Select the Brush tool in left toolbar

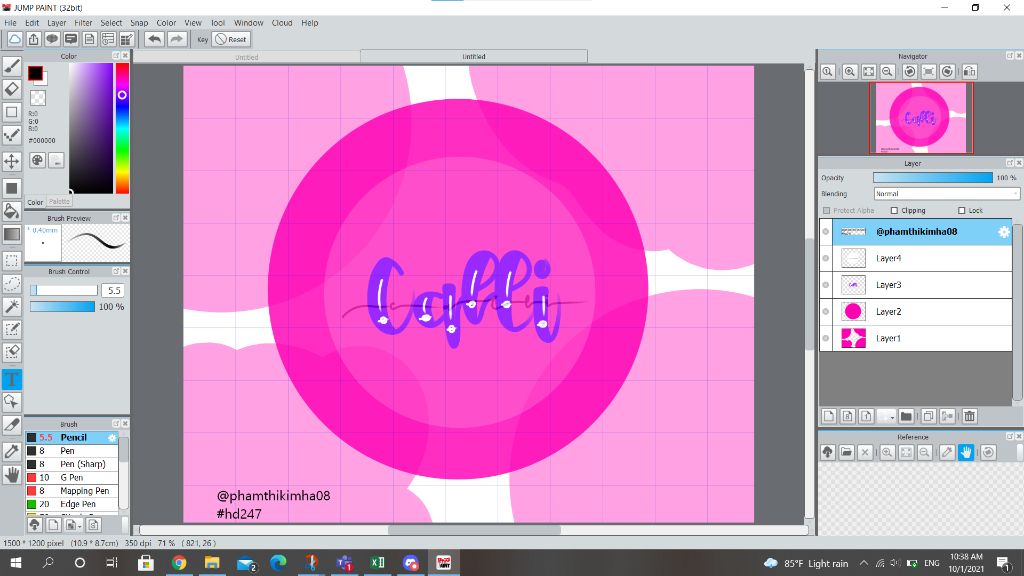coord(12,65)
